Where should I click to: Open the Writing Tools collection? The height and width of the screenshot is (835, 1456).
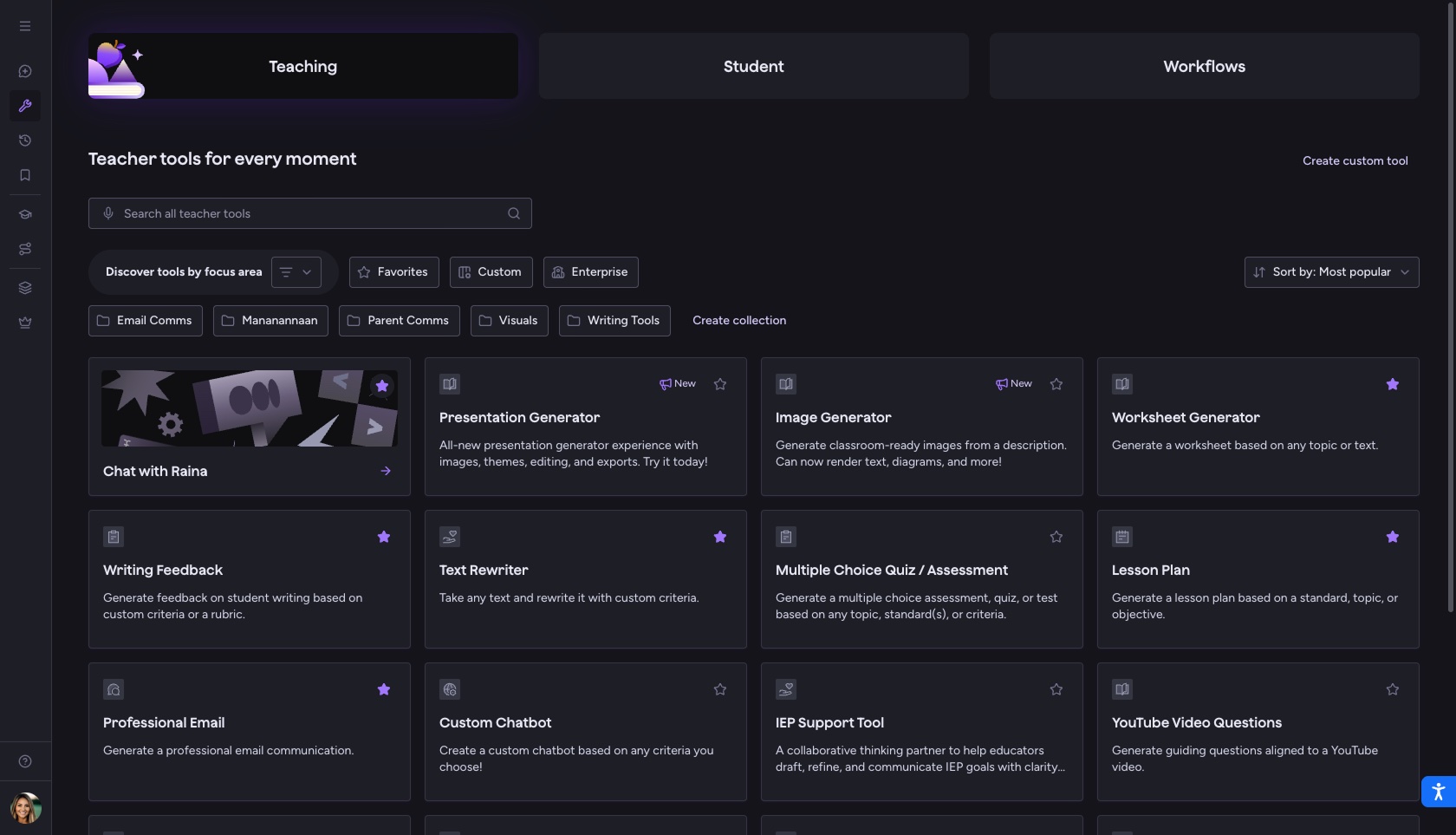(614, 321)
